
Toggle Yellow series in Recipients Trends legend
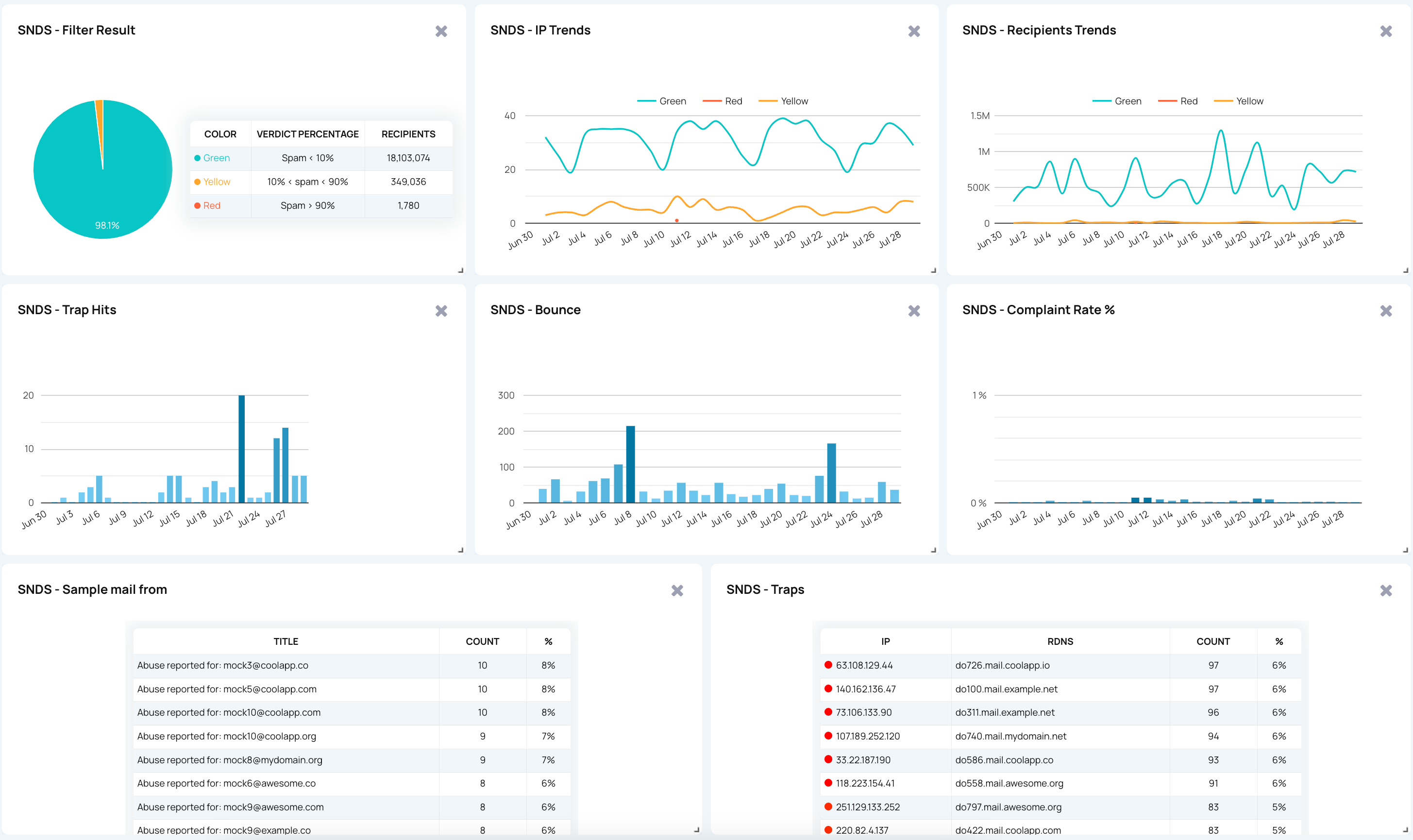pyautogui.click(x=1239, y=101)
